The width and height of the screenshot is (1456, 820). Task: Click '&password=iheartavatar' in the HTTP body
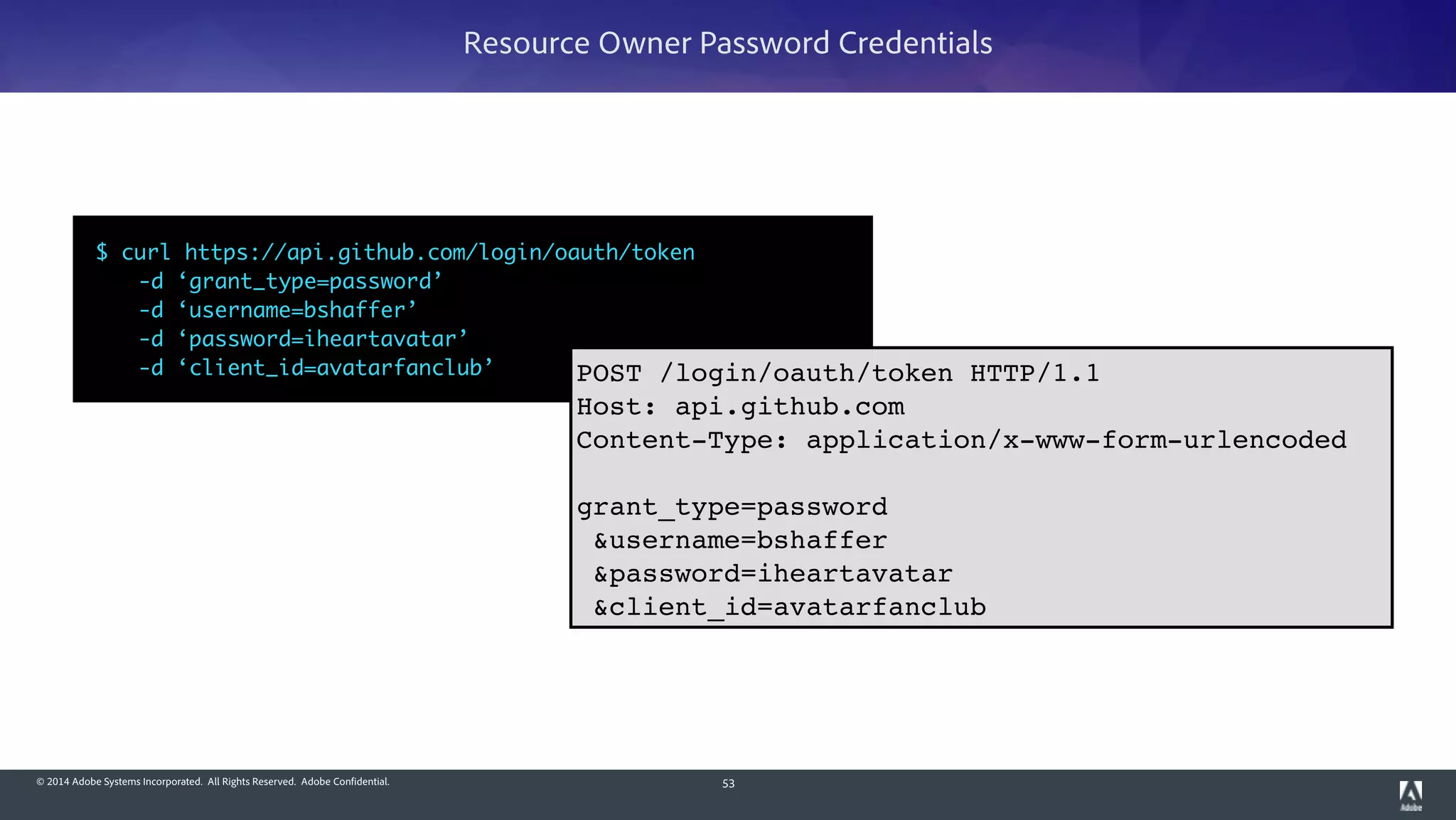[773, 574]
